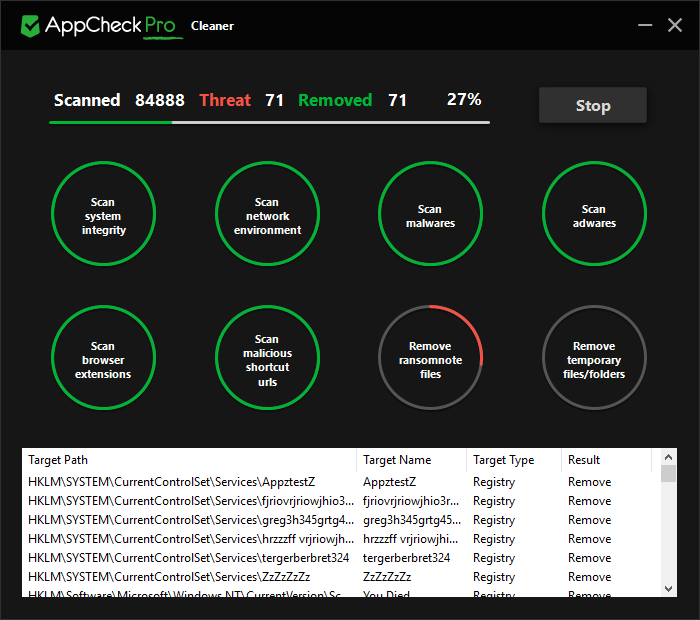Select Scan malicious shortcut urls circle
Viewport: 700px width, 620px height.
point(267,360)
